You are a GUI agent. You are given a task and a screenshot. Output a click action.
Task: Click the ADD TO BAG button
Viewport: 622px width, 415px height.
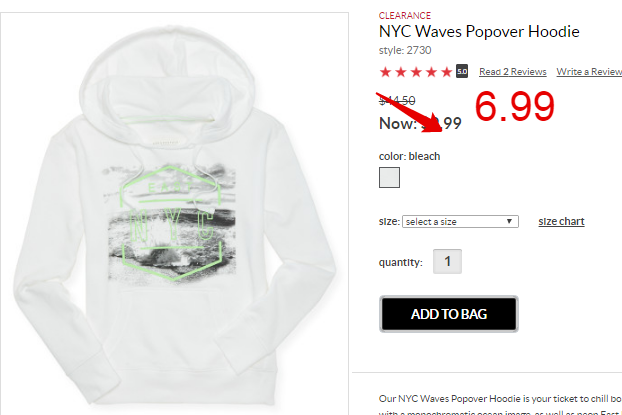point(449,314)
